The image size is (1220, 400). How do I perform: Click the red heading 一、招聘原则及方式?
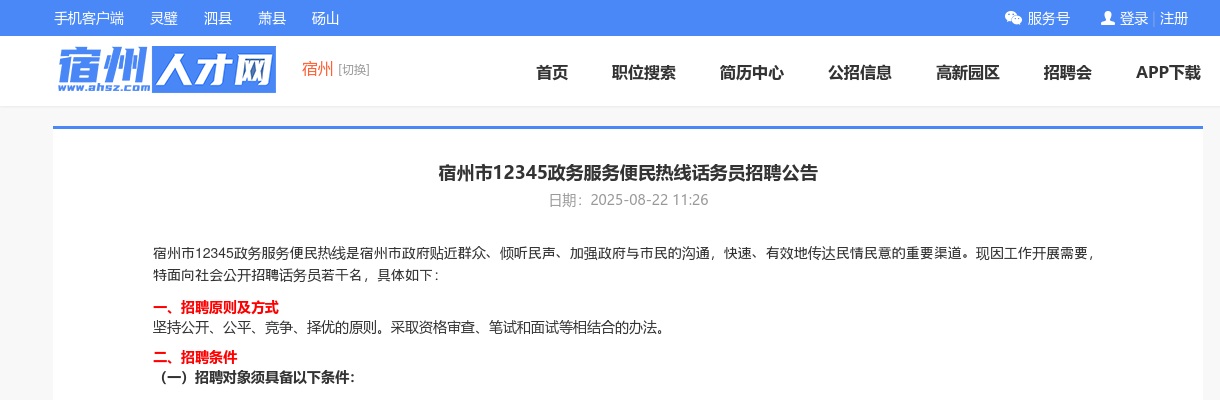click(215, 307)
